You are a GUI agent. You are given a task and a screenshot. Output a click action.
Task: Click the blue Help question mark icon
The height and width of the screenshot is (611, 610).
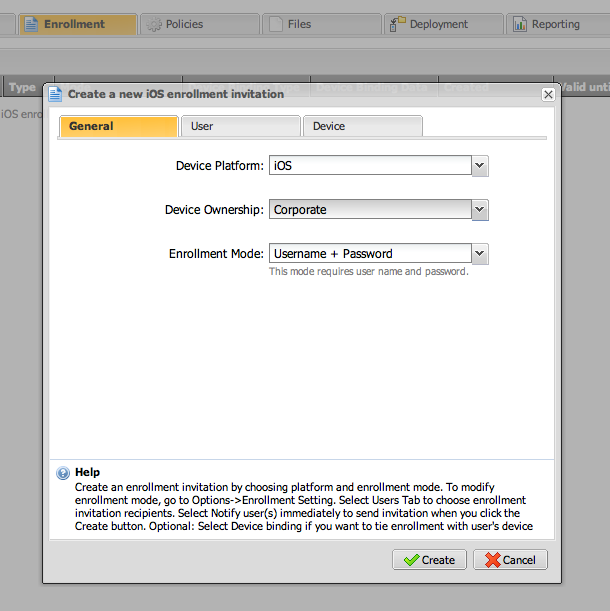(x=63, y=473)
